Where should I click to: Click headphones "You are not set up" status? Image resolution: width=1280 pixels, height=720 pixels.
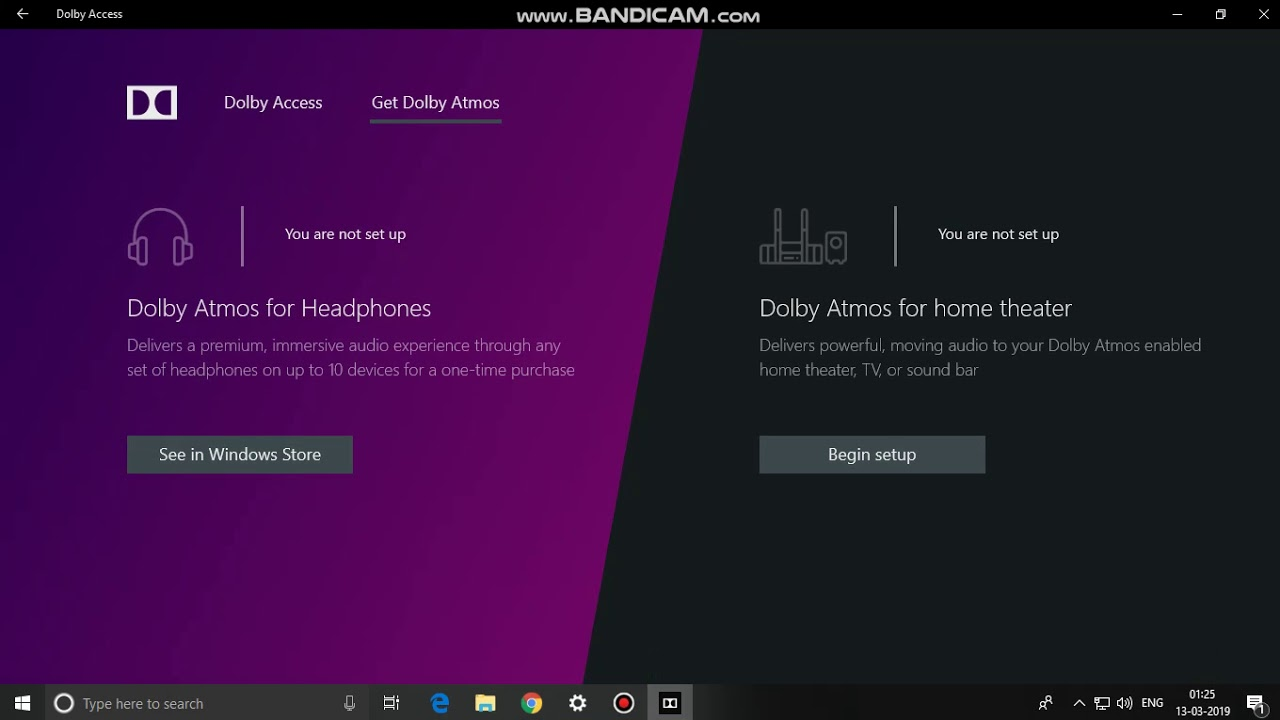coord(345,234)
